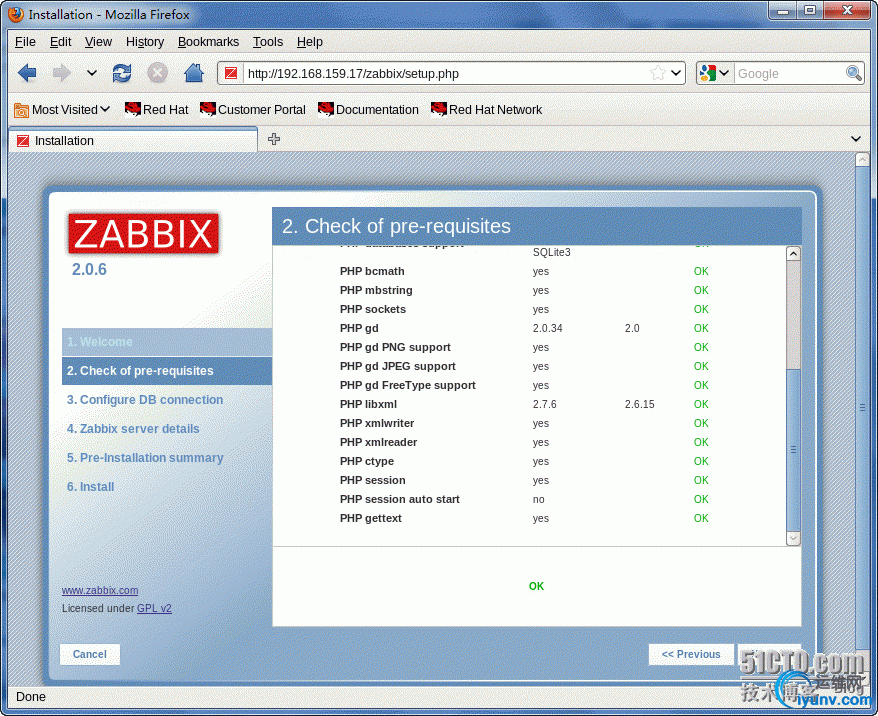Click the version number 2.0.6
This screenshot has height=716, width=878.
pyautogui.click(x=89, y=269)
